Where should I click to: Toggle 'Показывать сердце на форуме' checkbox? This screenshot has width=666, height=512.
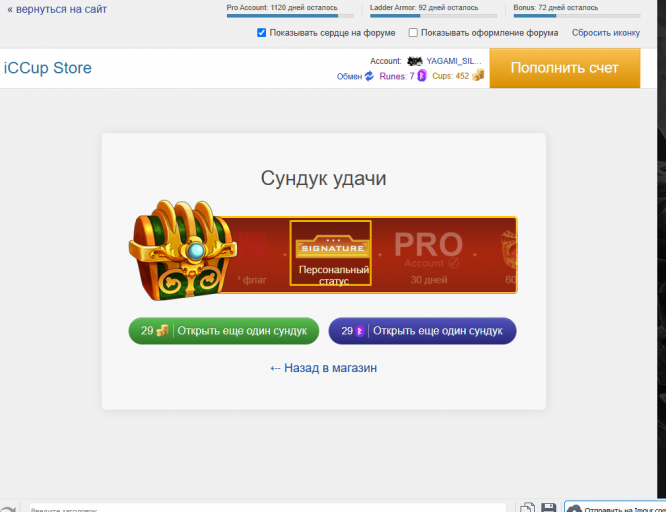click(261, 33)
